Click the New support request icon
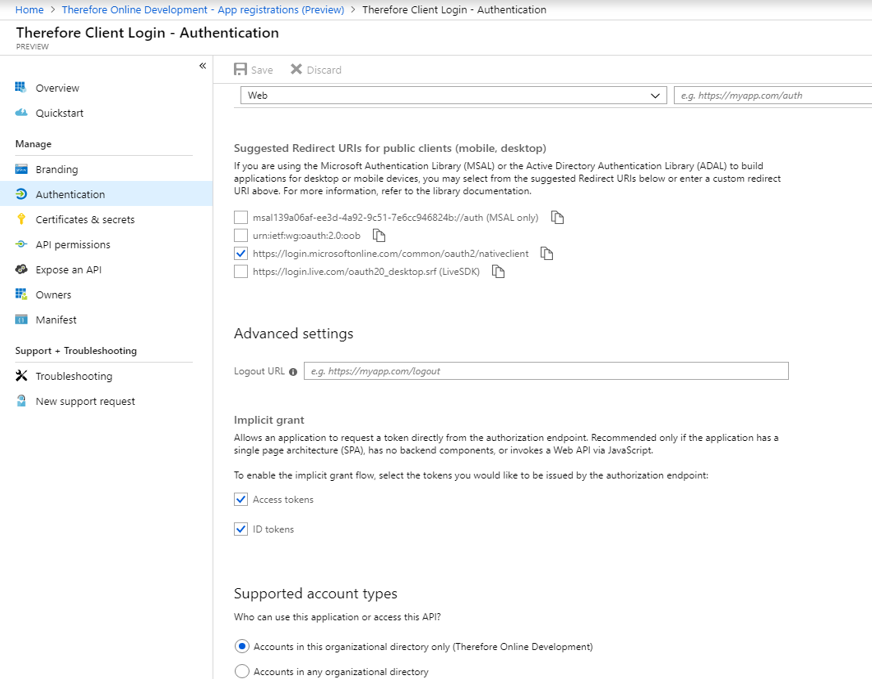872x679 pixels. tap(21, 401)
